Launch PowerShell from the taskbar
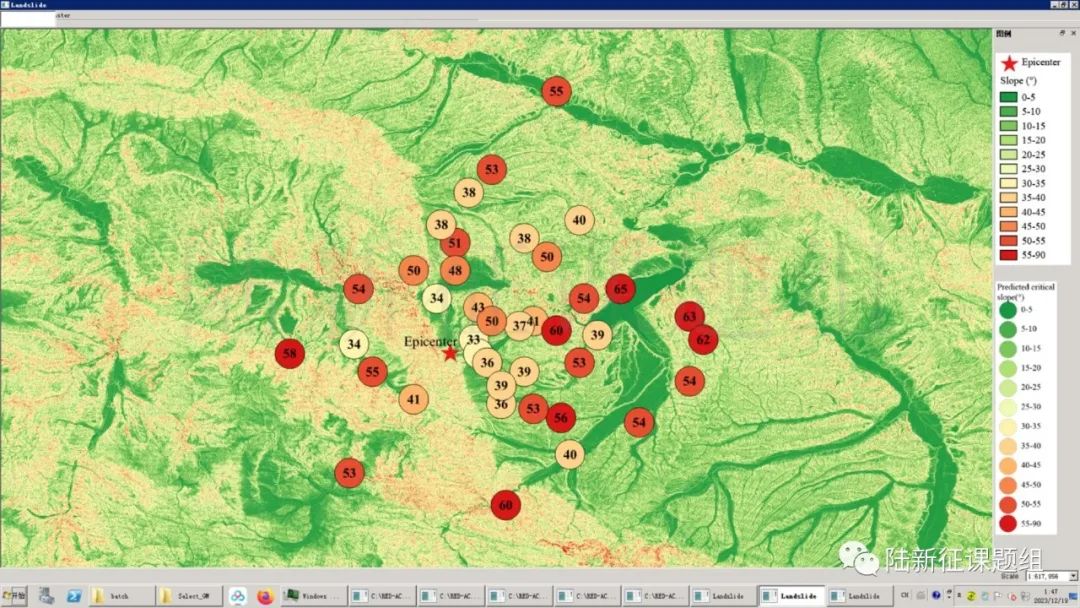Image resolution: width=1080 pixels, height=608 pixels. pyautogui.click(x=74, y=596)
